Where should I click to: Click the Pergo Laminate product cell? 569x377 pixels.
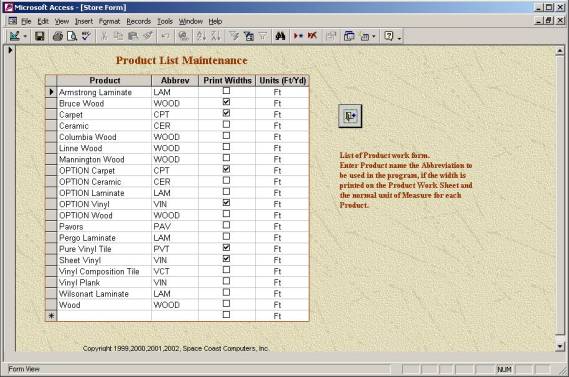tap(104, 238)
